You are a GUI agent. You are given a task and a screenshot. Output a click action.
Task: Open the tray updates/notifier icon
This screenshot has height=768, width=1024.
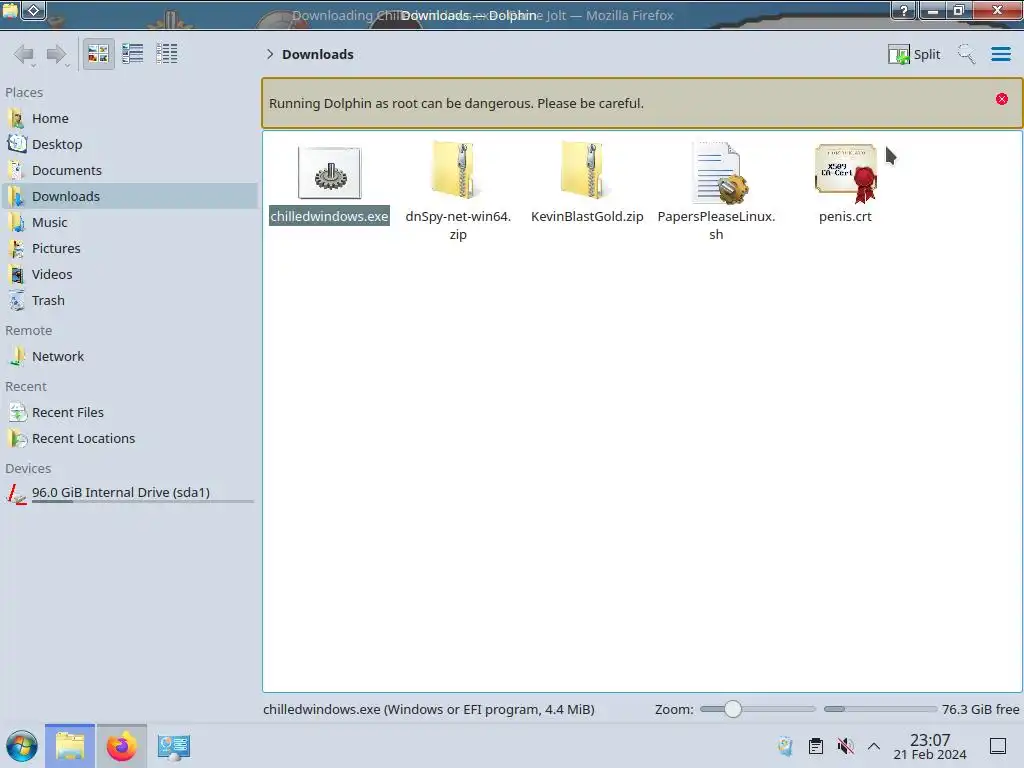coord(785,746)
